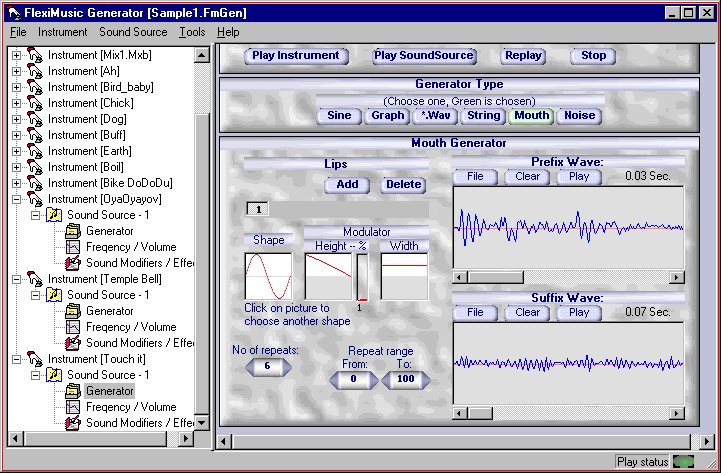Click the Height percent vertical slider

(362, 278)
